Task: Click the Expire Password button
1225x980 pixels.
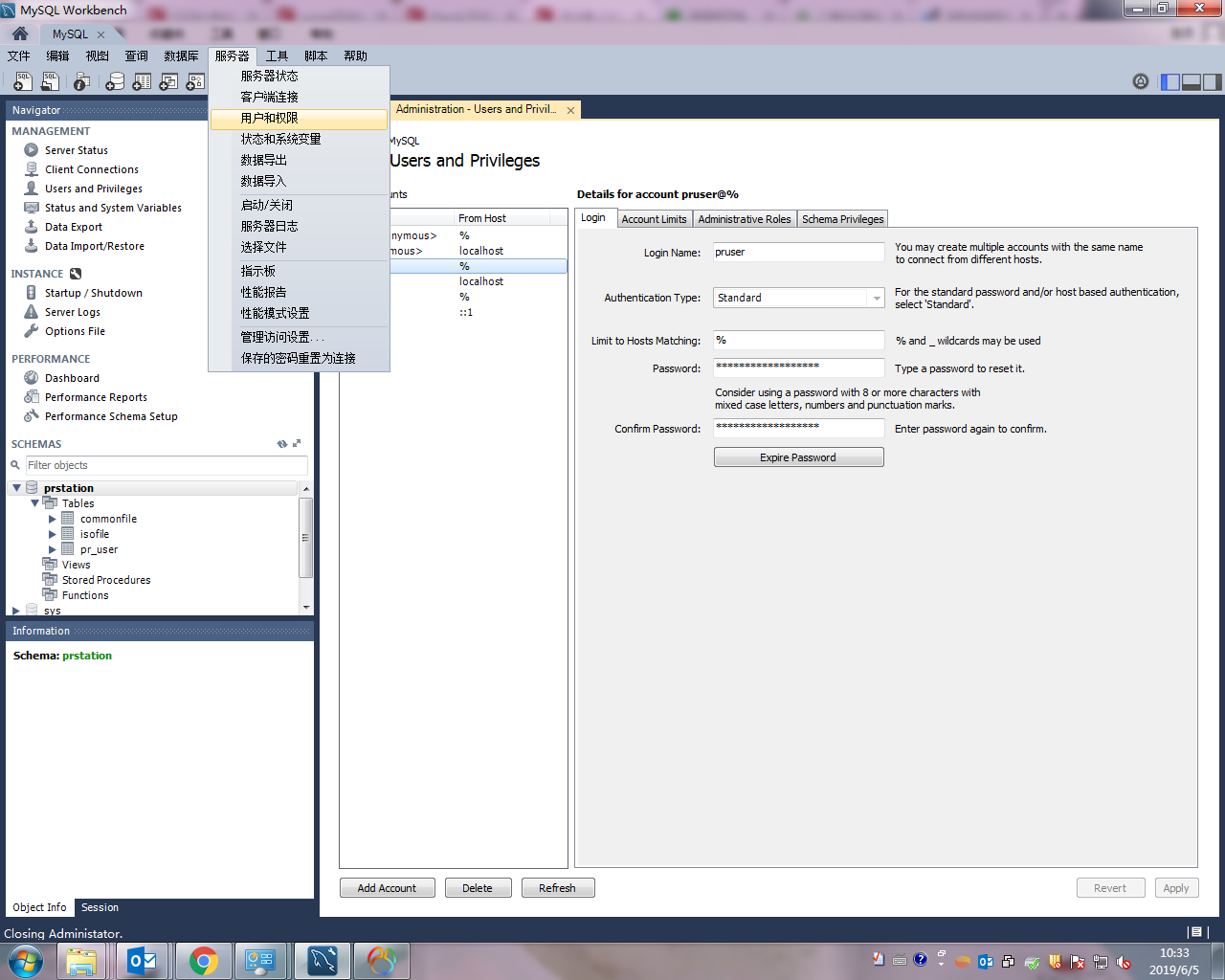Action: (x=798, y=457)
